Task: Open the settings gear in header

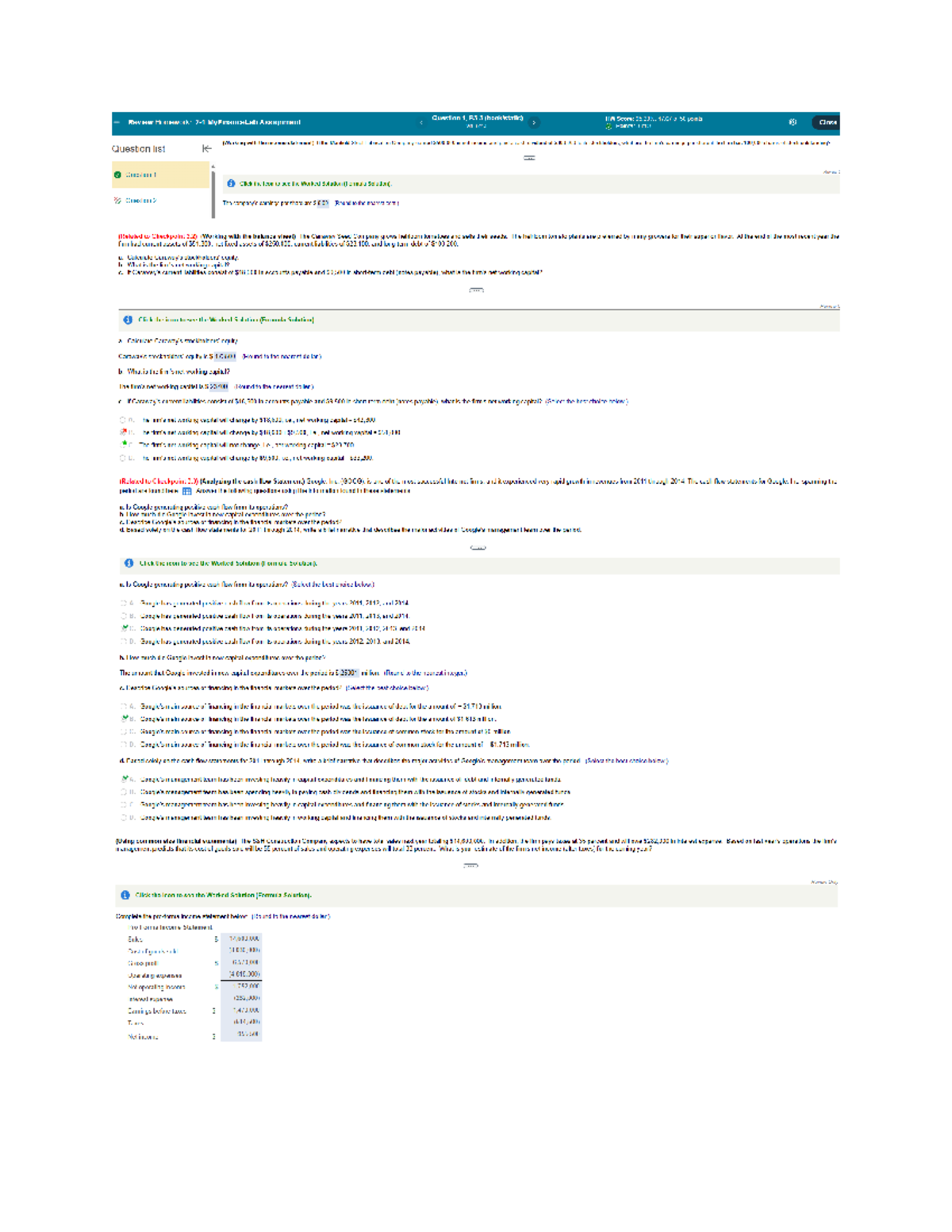Action: 792,122
